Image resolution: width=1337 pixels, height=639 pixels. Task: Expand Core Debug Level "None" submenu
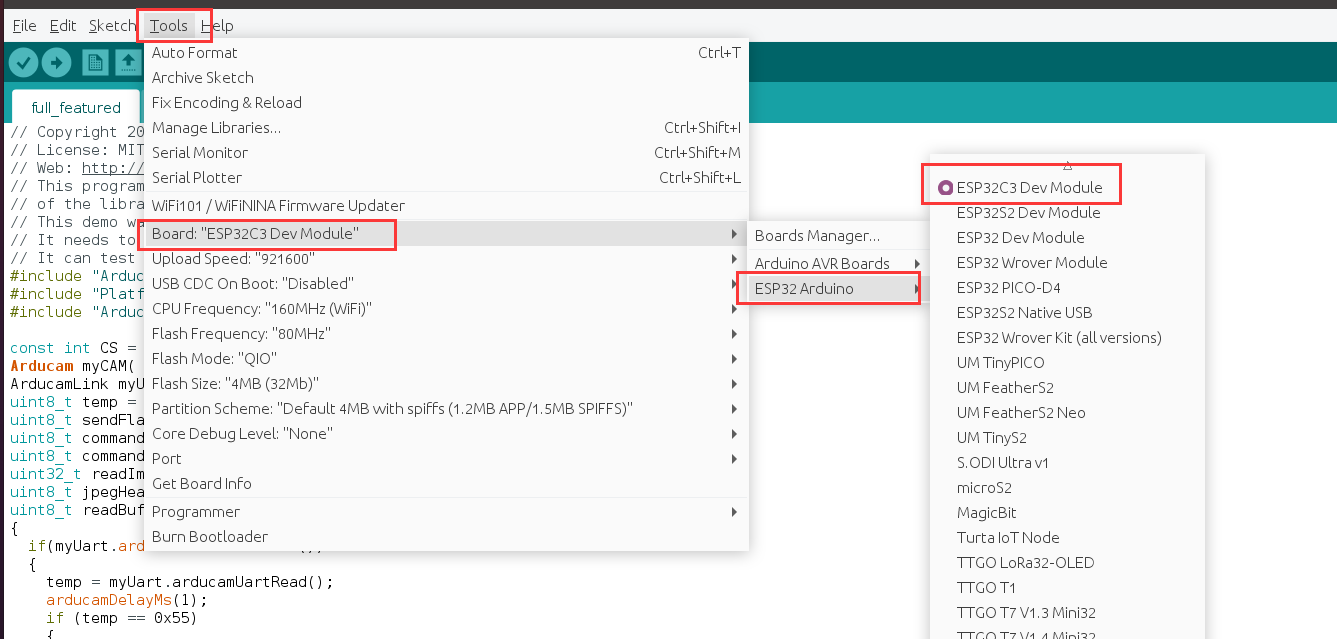point(446,433)
